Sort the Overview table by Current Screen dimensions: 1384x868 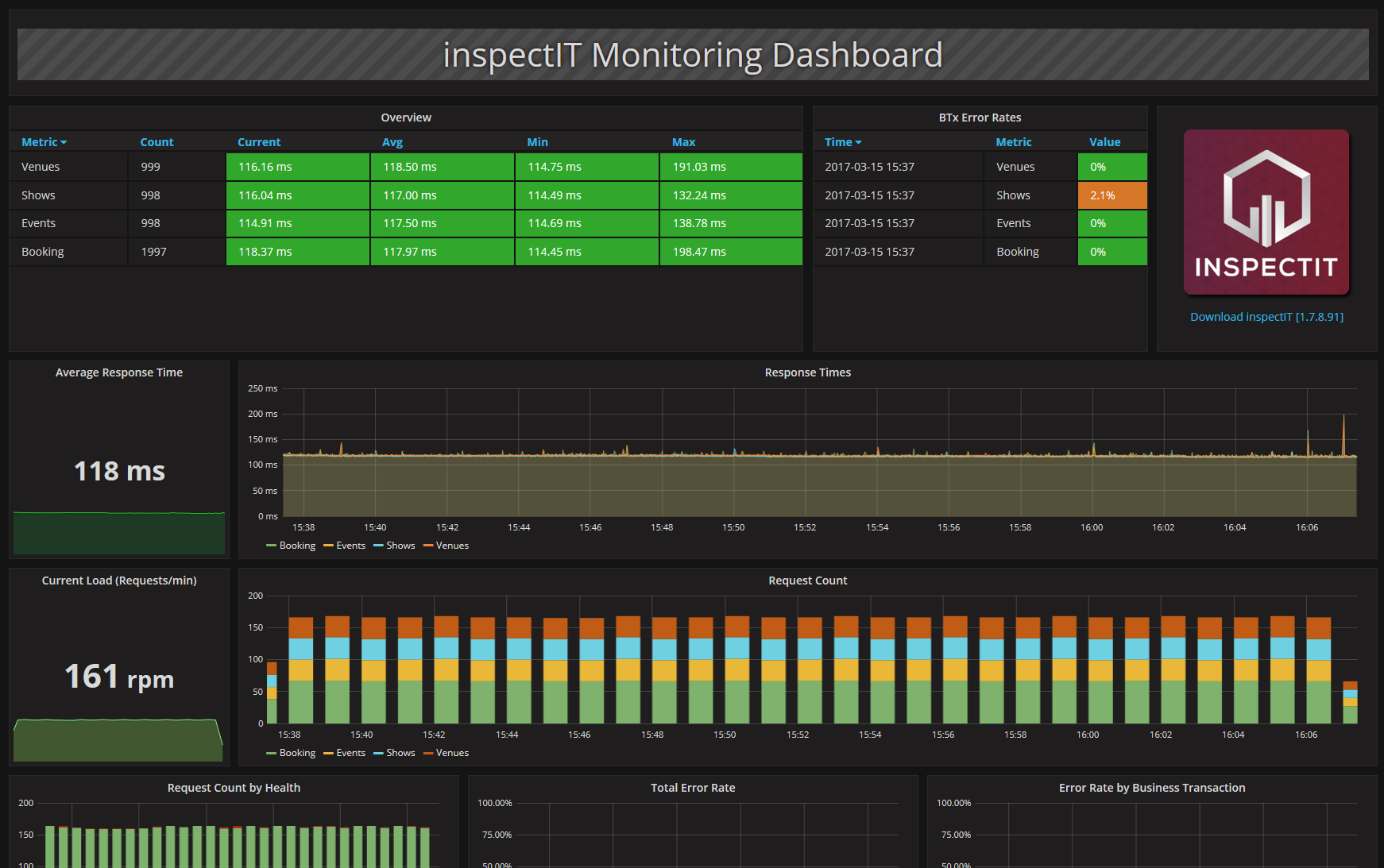259,142
